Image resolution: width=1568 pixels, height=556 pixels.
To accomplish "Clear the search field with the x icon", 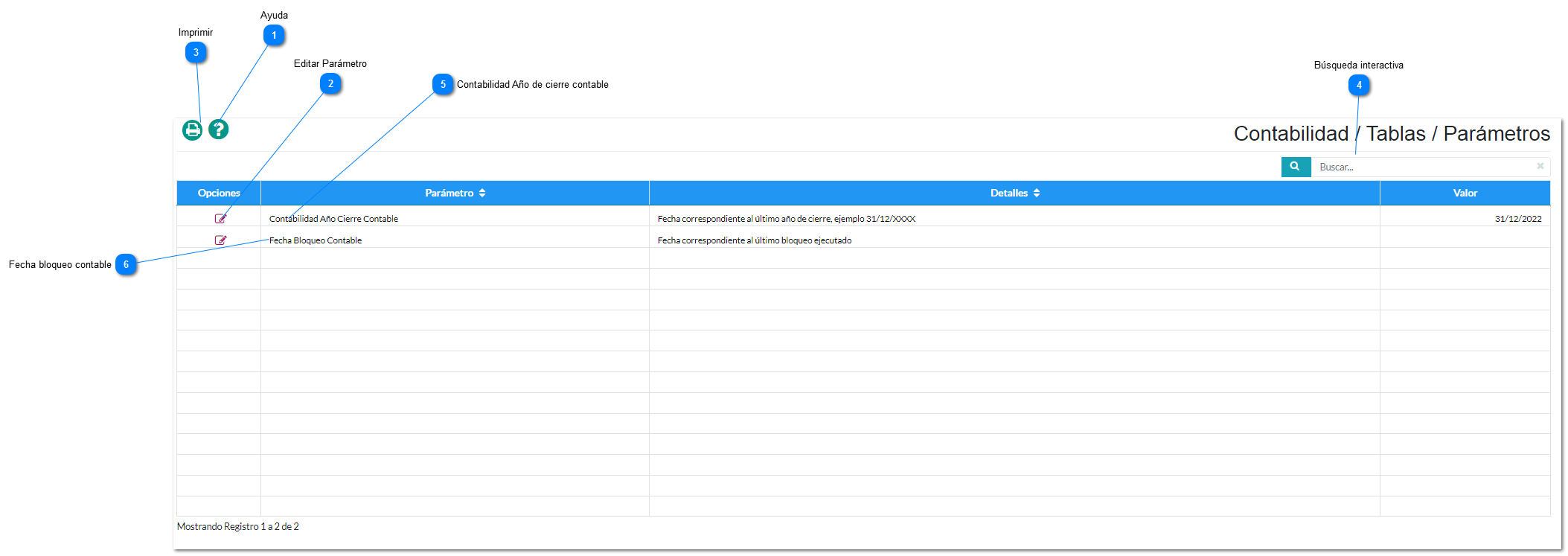I will click(x=1540, y=166).
